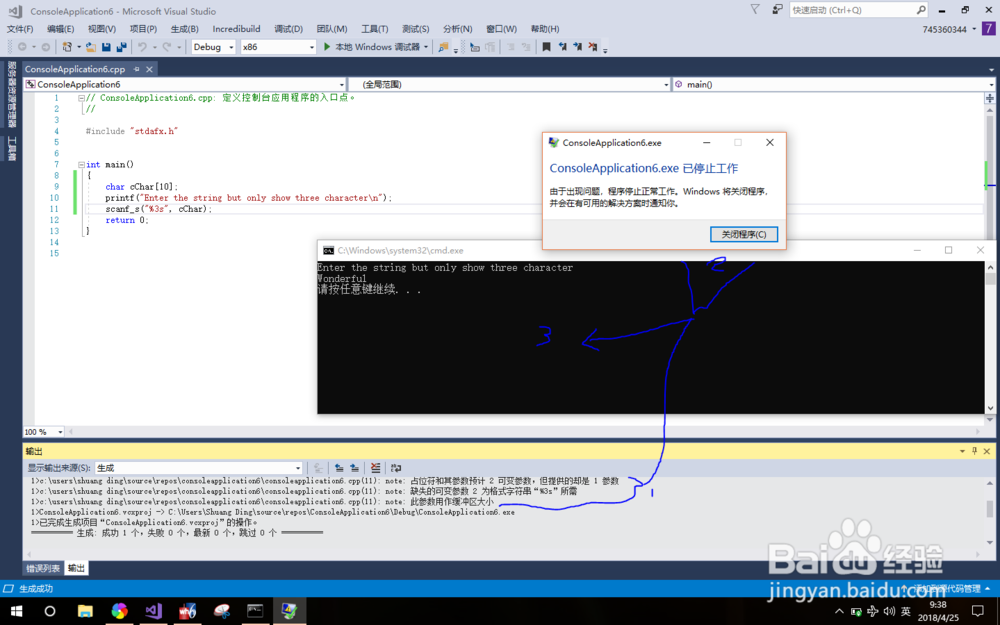Click the Windows Start button
This screenshot has height=625, width=1000.
click(x=16, y=611)
